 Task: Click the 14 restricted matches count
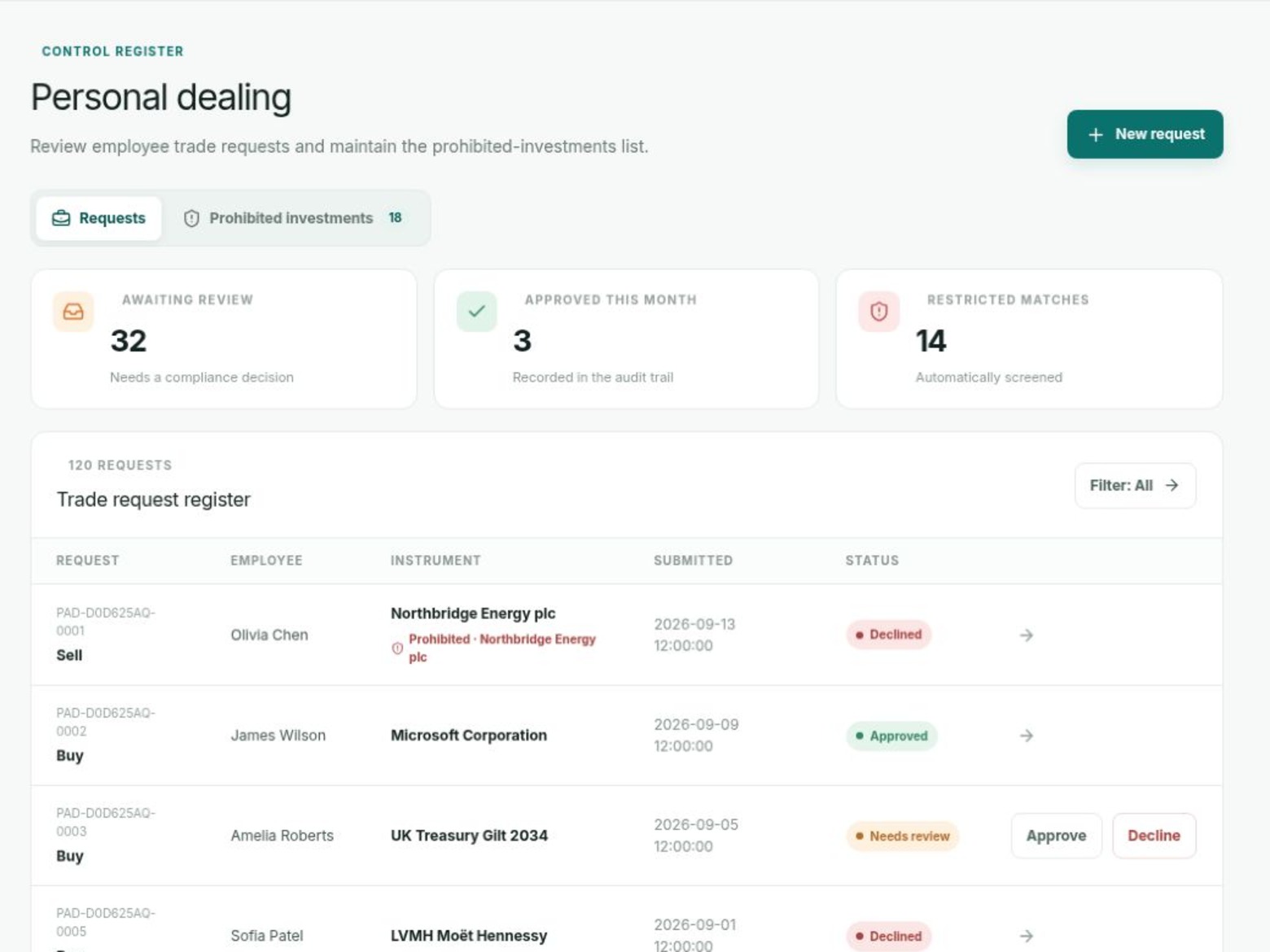931,341
